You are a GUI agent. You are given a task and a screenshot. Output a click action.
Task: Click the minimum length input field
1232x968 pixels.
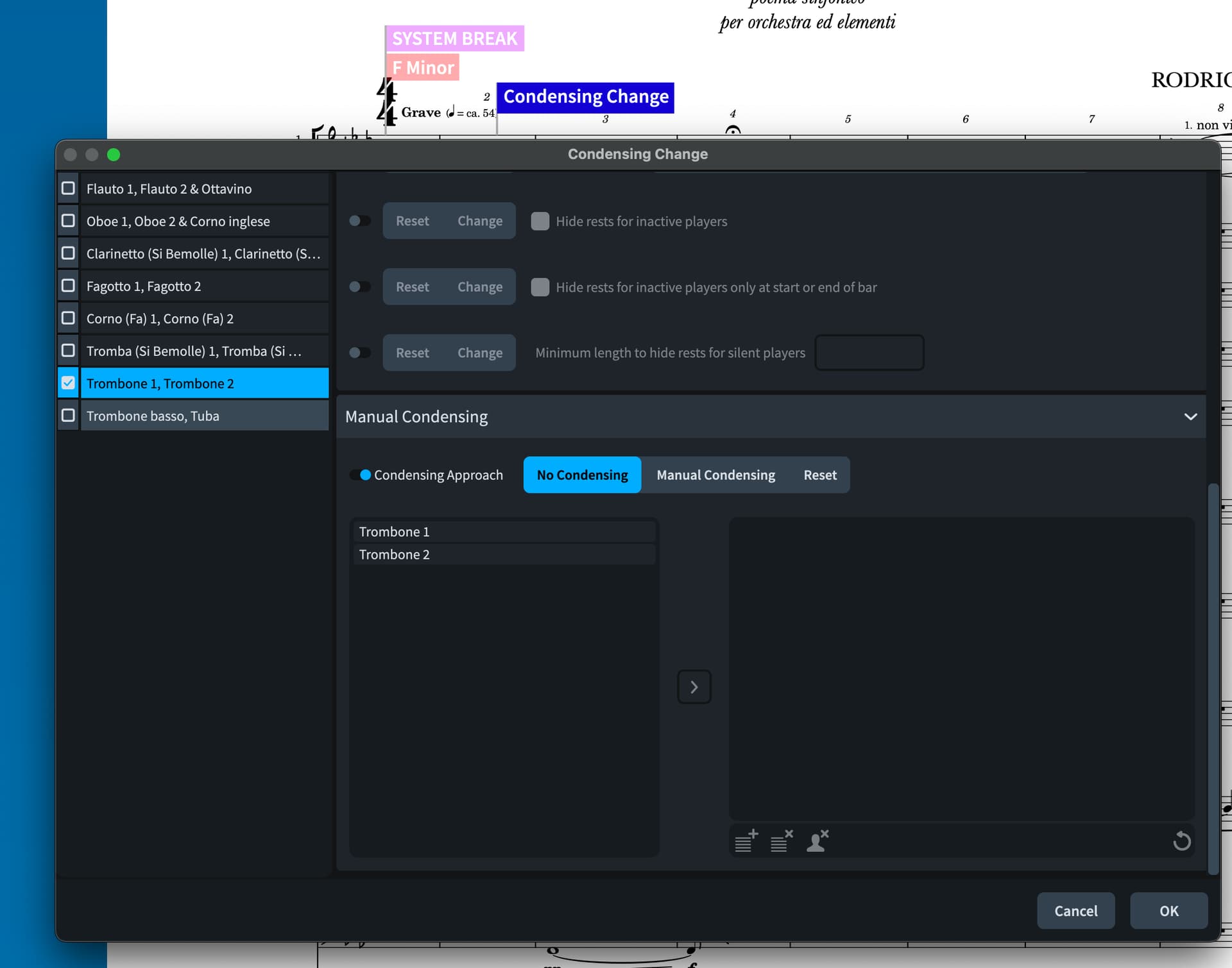point(869,353)
